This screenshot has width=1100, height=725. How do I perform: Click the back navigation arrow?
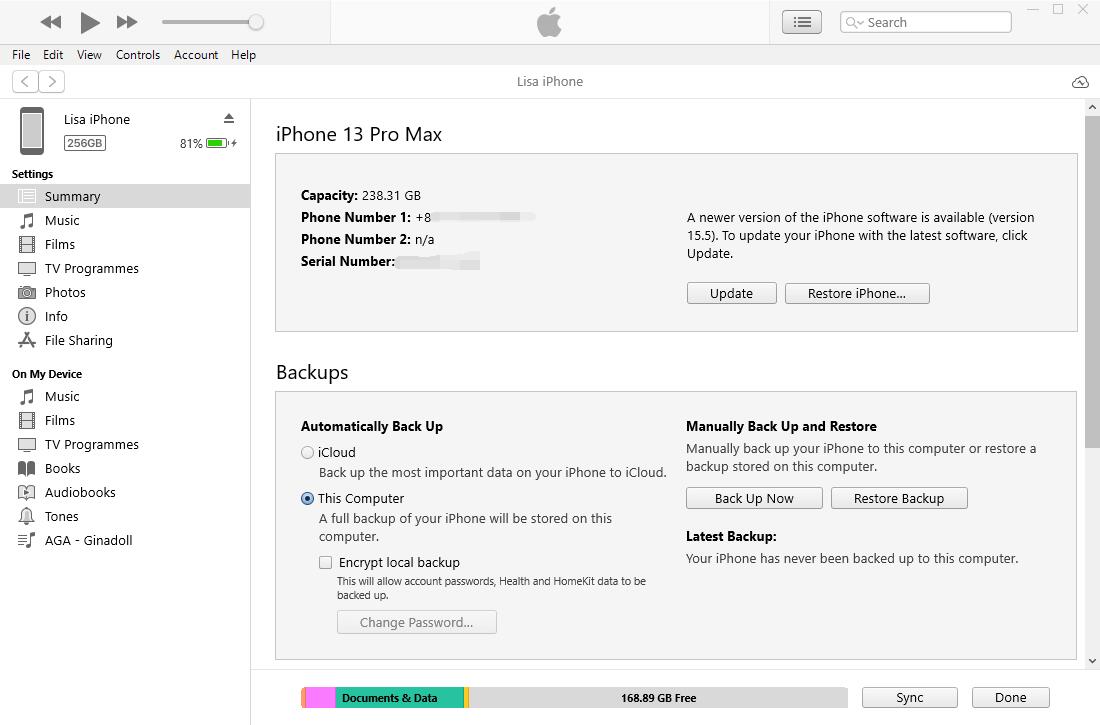point(25,81)
